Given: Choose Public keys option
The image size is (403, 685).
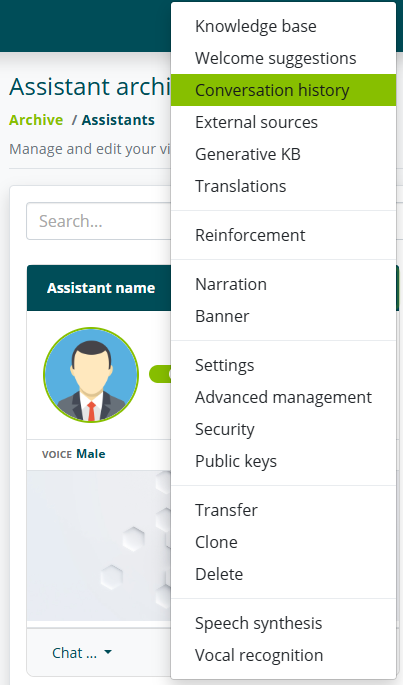Looking at the screenshot, I should tap(283, 461).
